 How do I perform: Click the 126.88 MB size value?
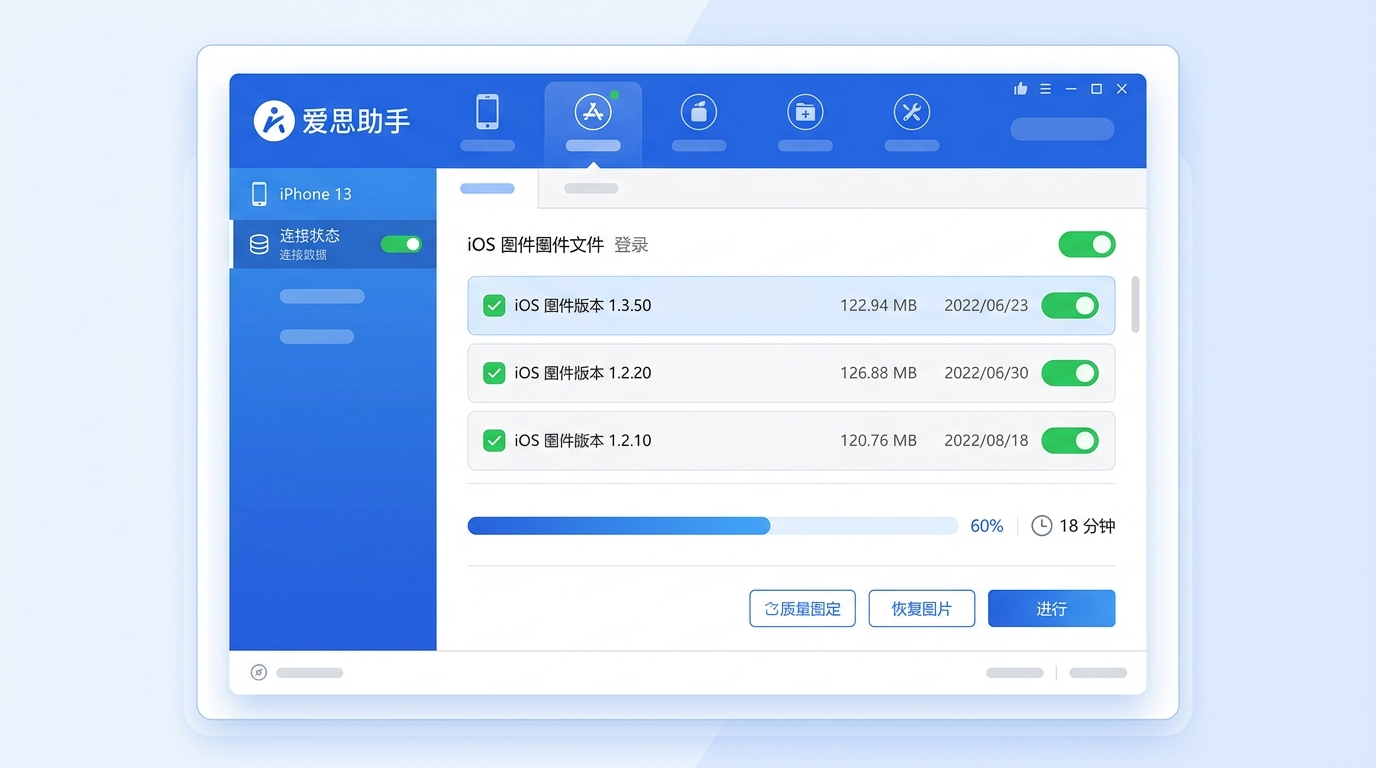878,373
